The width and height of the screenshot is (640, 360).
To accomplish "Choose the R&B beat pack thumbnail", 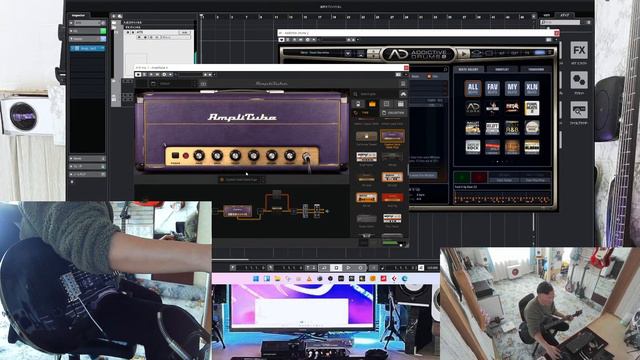I will click(x=512, y=128).
